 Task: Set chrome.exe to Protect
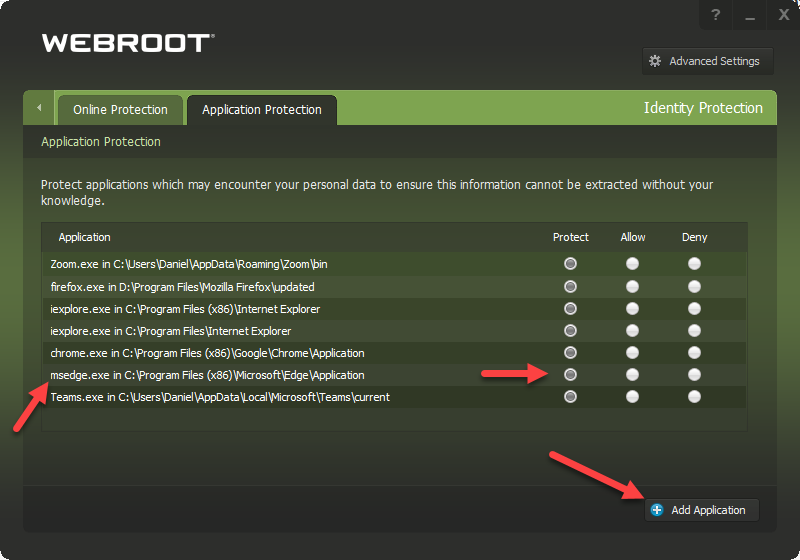tap(570, 352)
